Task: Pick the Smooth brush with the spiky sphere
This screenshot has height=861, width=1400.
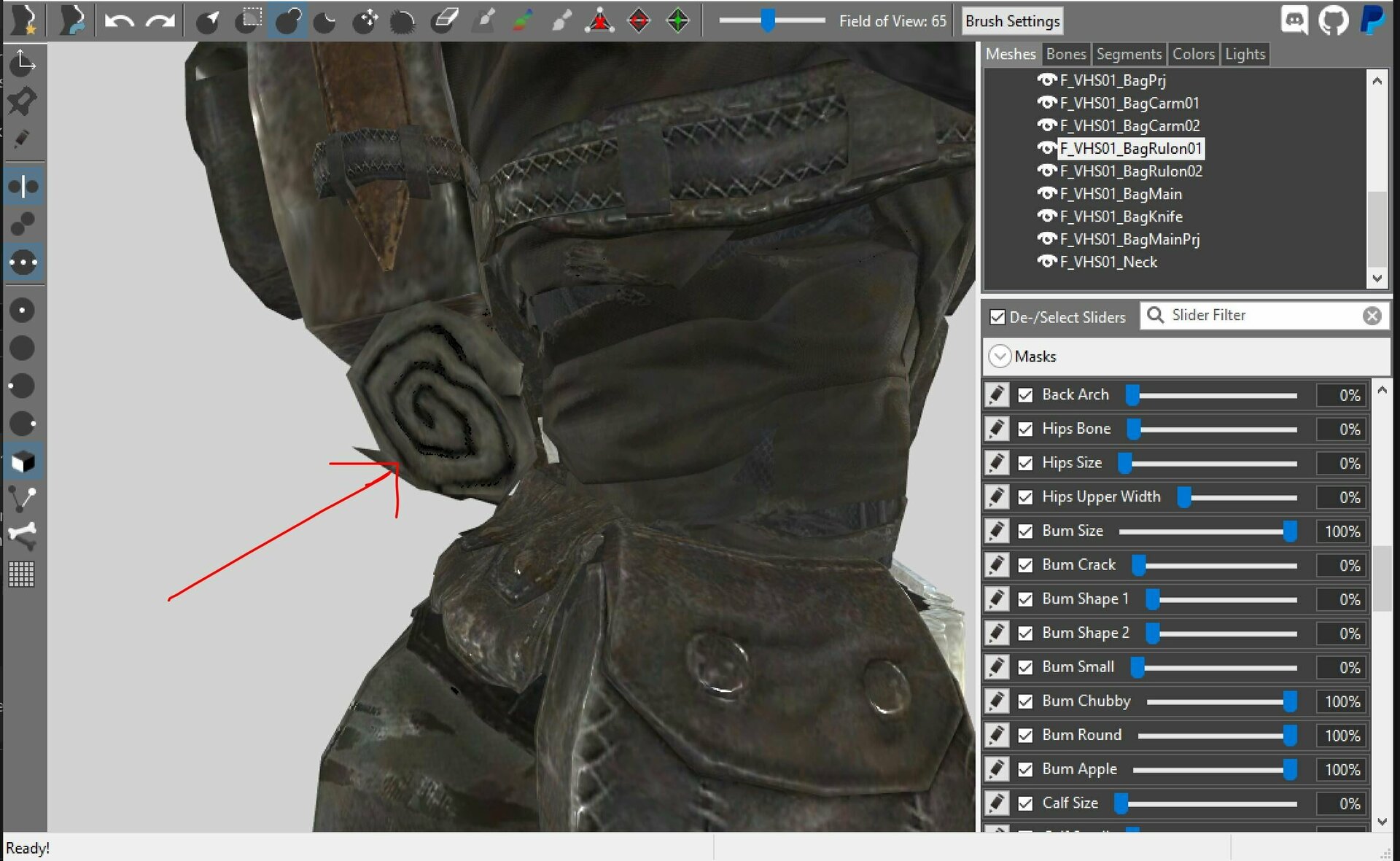Action: coord(402,20)
